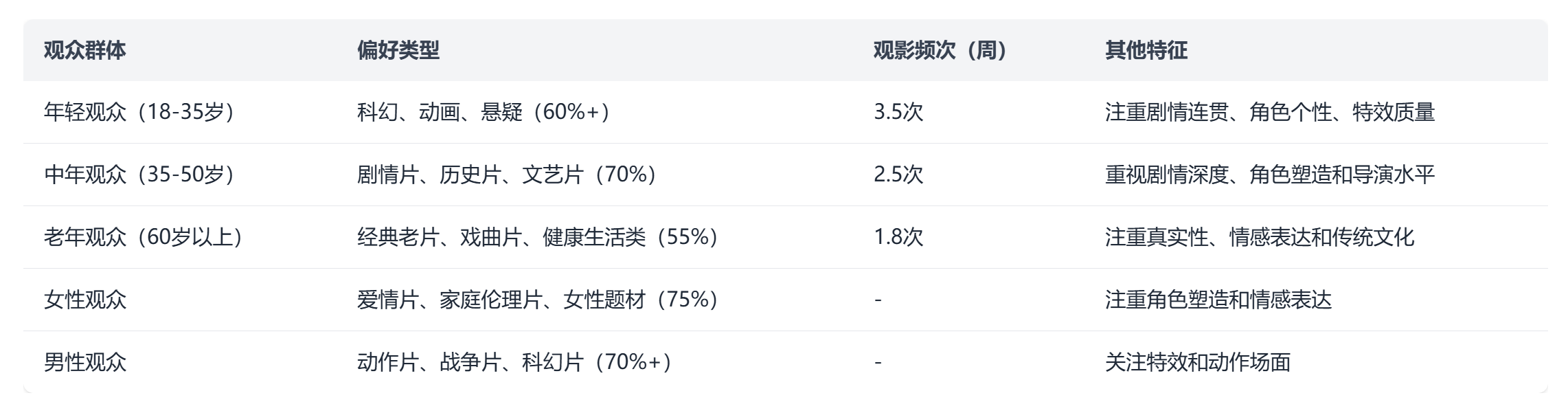Click the 观众群体 column header
1568x413 pixels.
point(84,50)
